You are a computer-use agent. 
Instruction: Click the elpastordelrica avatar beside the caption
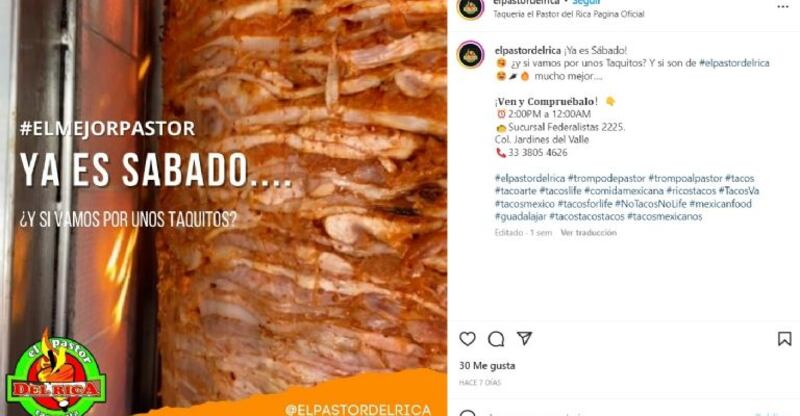[x=470, y=55]
